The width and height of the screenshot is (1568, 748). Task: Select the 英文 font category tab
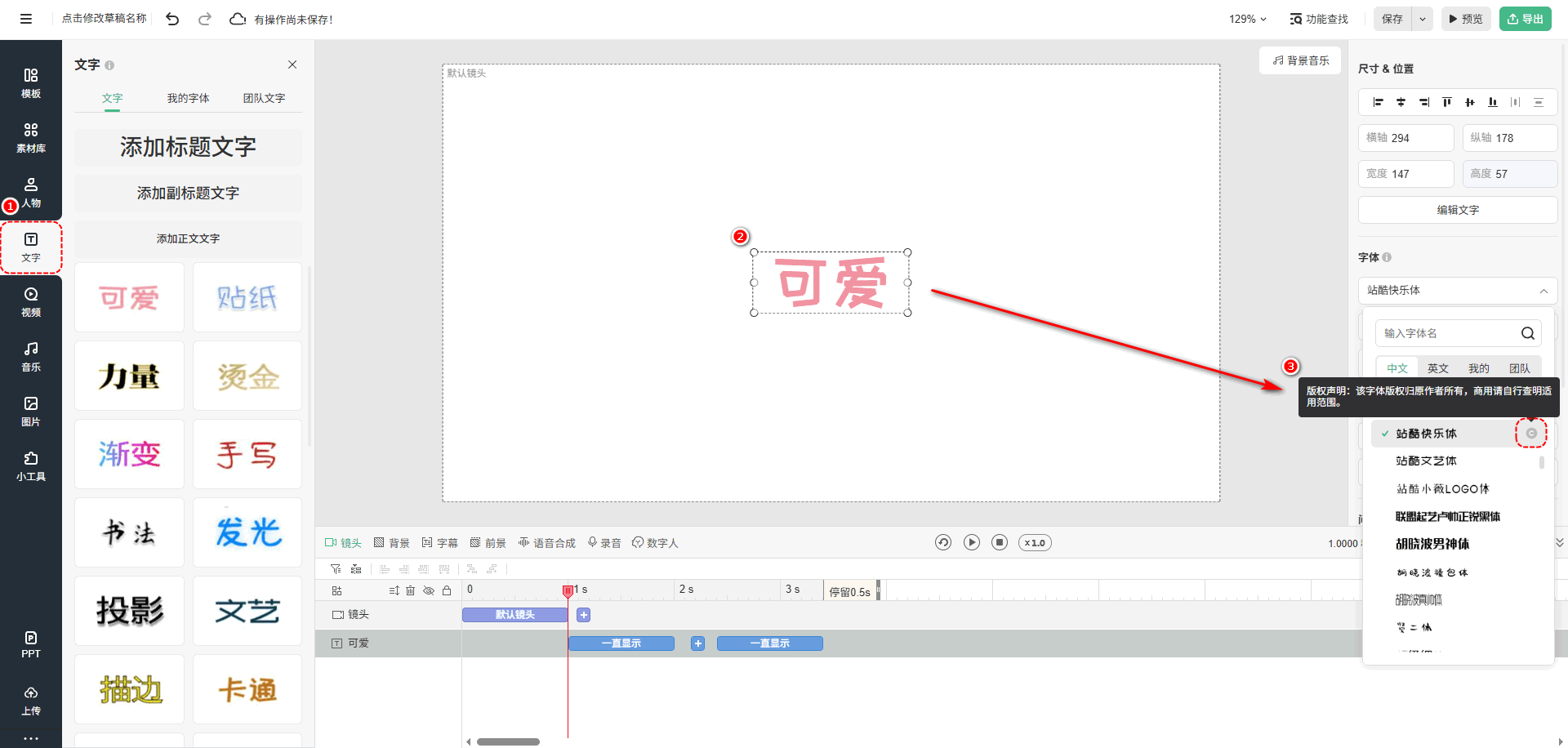click(x=1437, y=368)
